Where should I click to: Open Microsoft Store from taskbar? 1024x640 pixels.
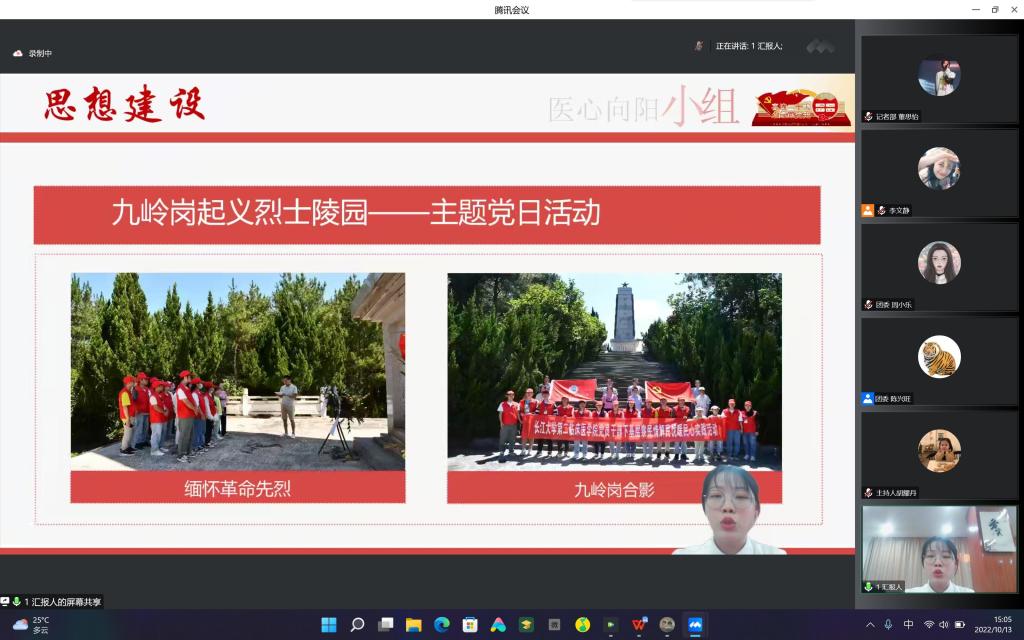point(470,625)
